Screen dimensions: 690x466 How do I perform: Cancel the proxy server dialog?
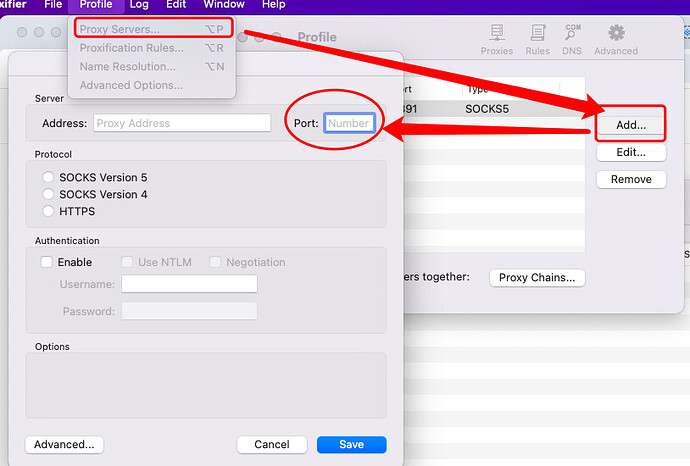pyautogui.click(x=272, y=444)
